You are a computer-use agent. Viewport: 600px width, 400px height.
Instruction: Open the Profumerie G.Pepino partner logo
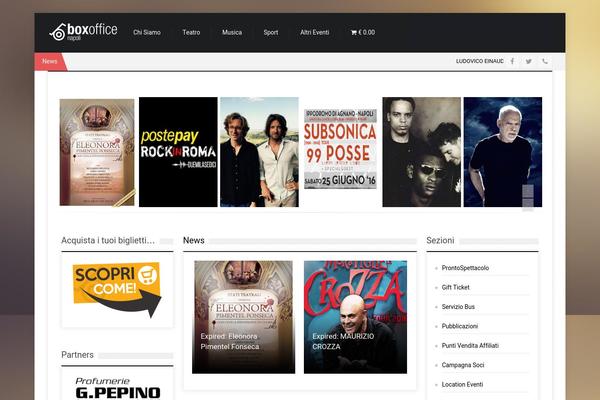pos(118,388)
